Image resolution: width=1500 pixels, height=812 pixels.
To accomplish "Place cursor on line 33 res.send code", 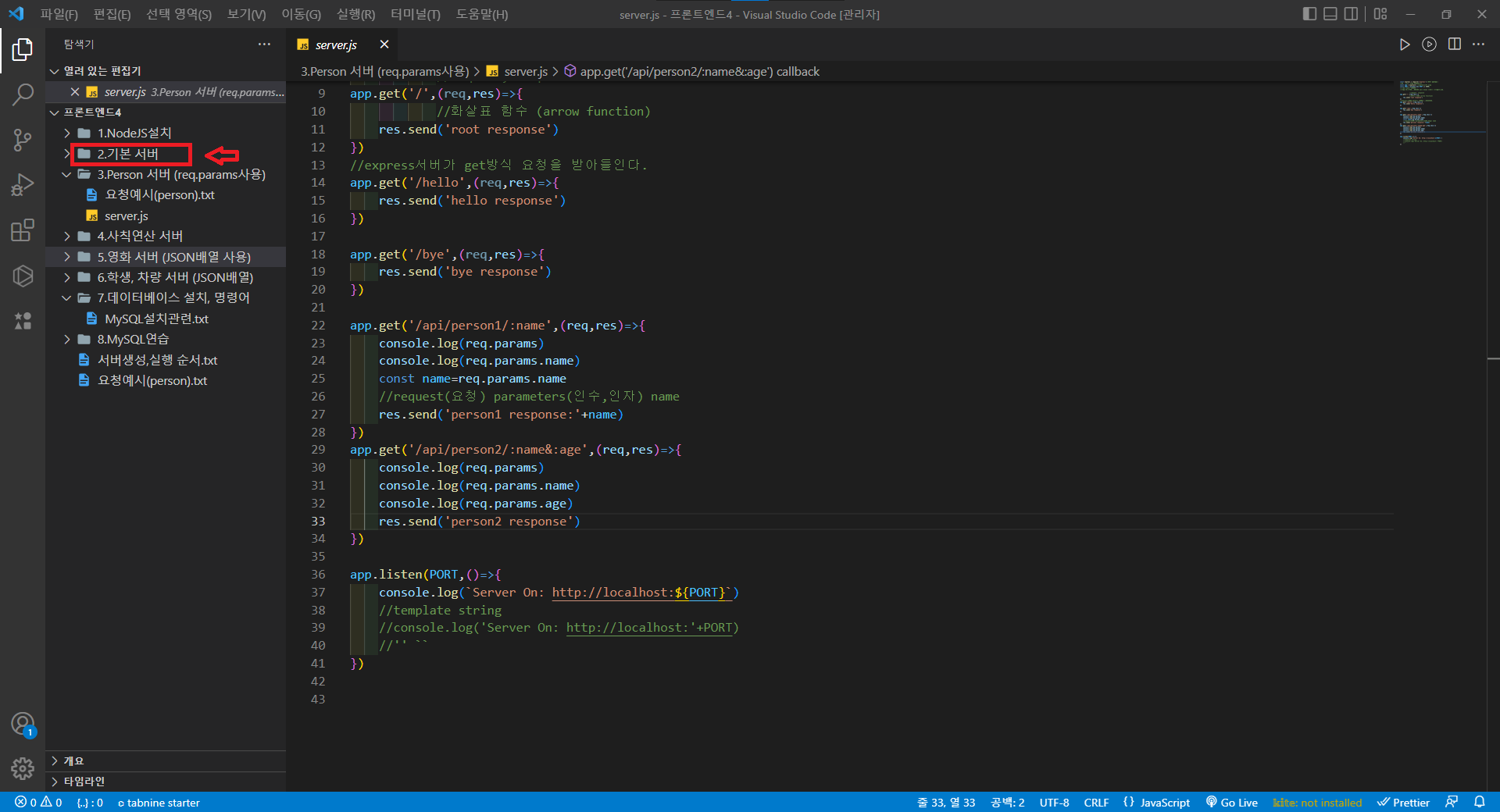I will [480, 522].
